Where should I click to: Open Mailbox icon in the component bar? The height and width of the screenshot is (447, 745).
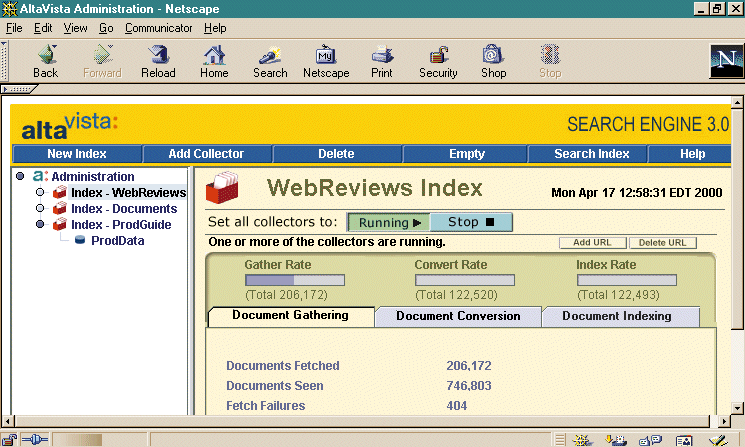pyautogui.click(x=616, y=440)
